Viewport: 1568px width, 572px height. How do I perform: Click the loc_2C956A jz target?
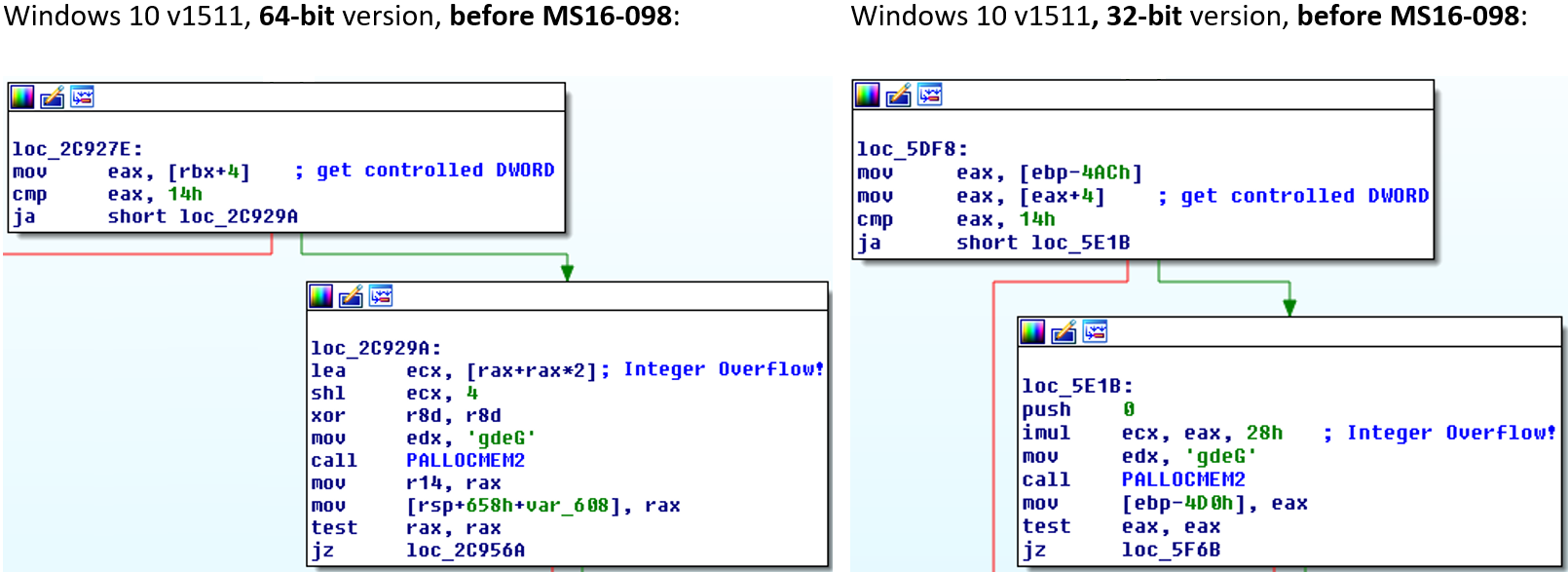pos(465,551)
